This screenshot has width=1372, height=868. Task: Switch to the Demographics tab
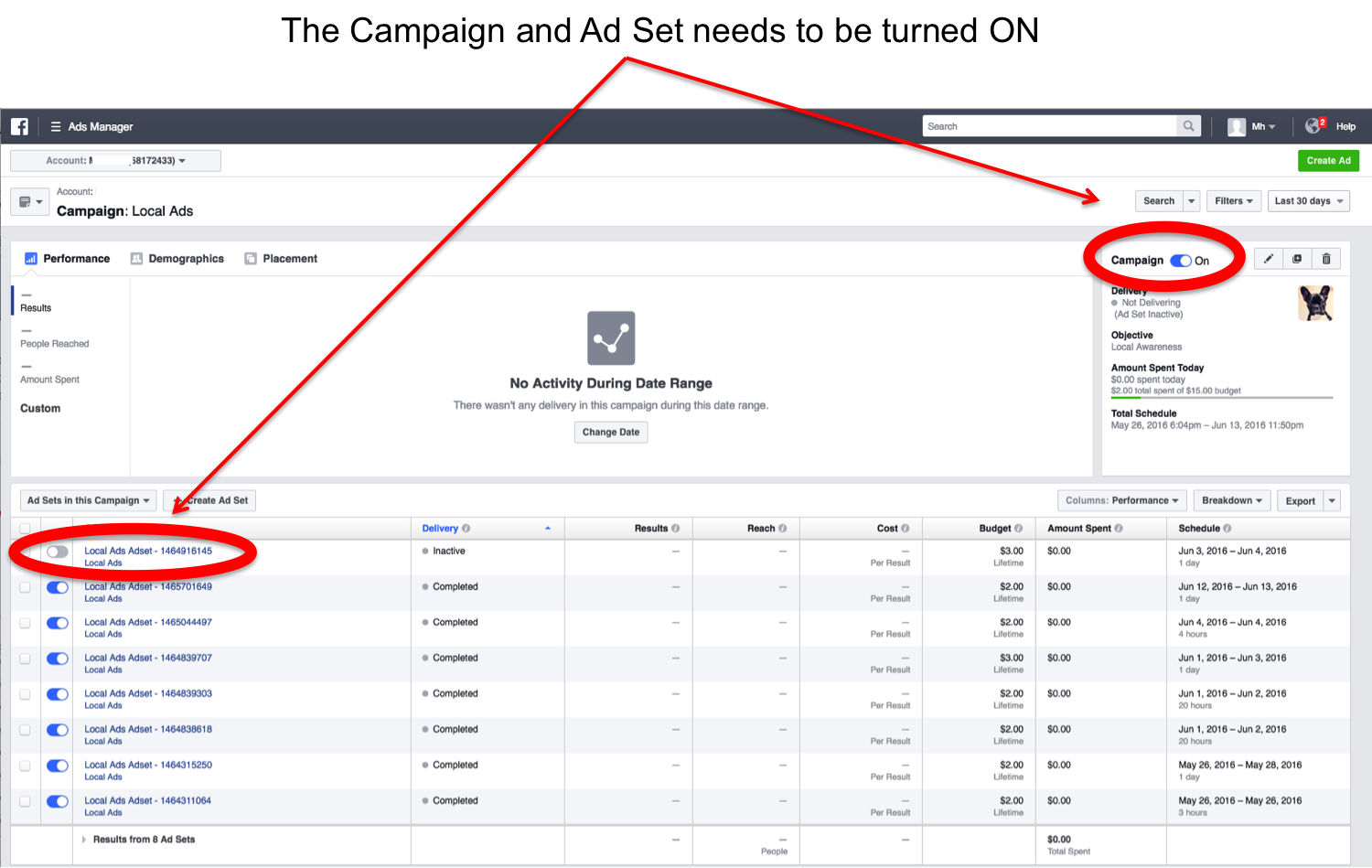tap(177, 259)
